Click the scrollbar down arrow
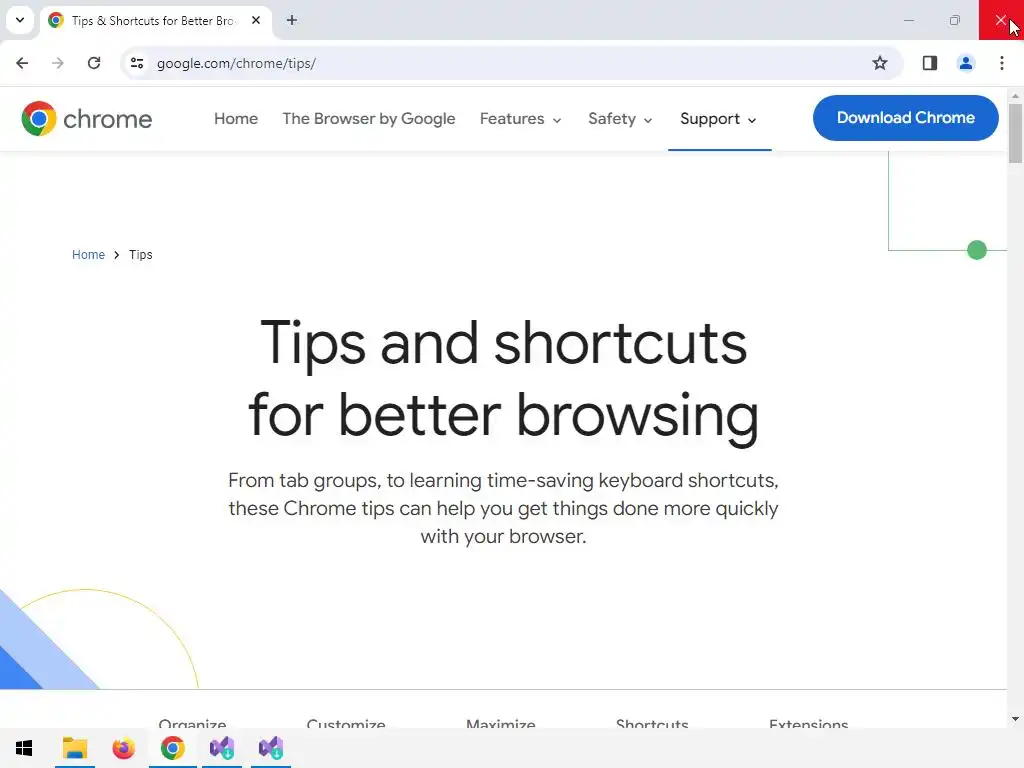The height and width of the screenshot is (768, 1024). tap(1015, 719)
